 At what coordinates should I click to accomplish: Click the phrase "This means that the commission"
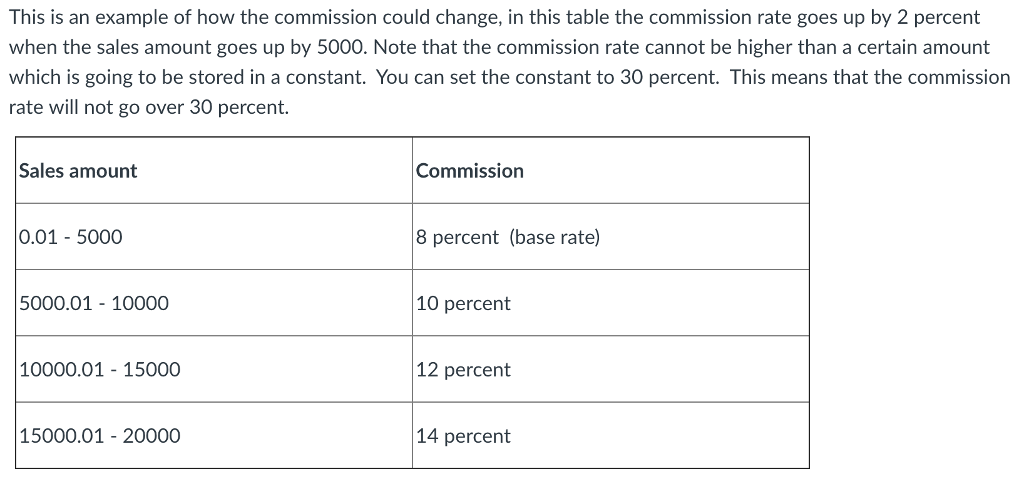pyautogui.click(x=870, y=78)
